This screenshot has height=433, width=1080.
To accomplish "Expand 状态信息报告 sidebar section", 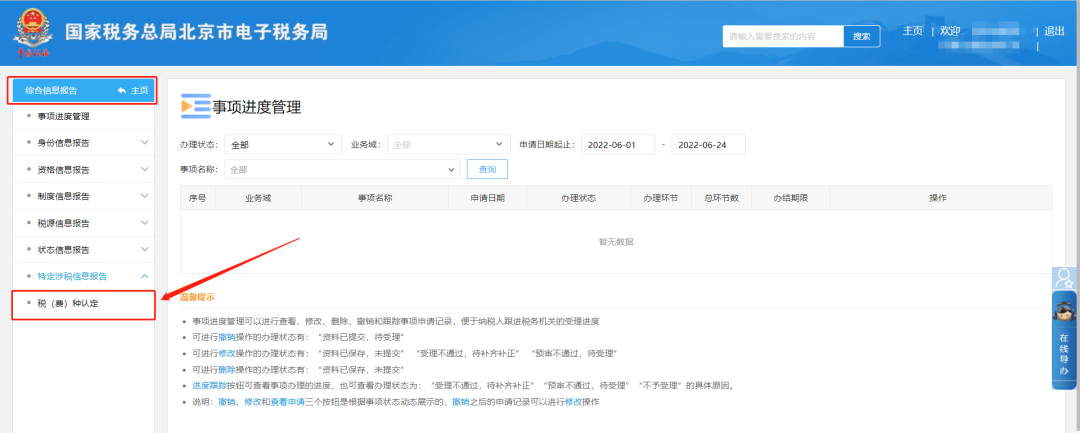I will (83, 249).
